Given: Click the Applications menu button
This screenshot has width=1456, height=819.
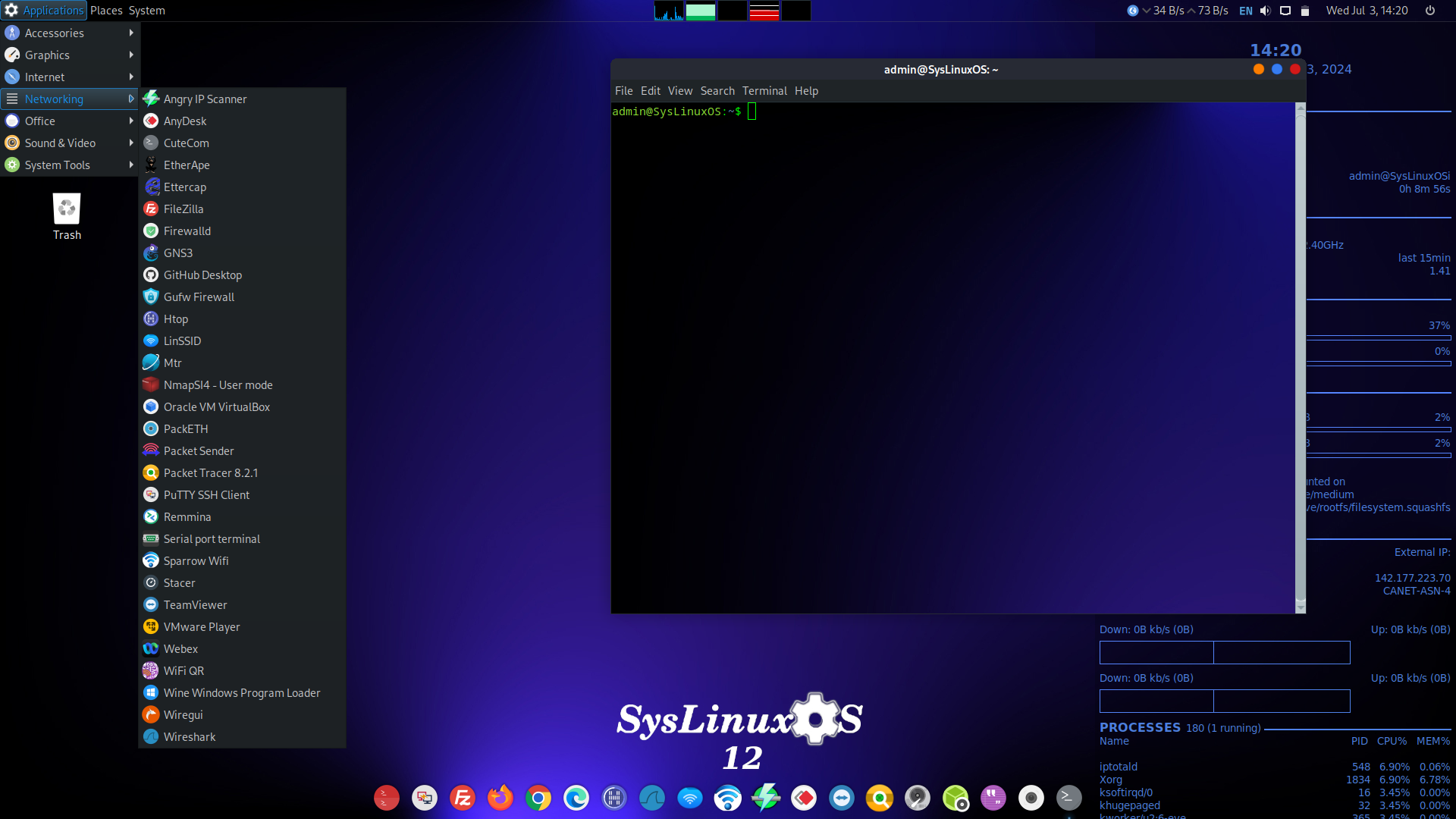Looking at the screenshot, I should (44, 11).
